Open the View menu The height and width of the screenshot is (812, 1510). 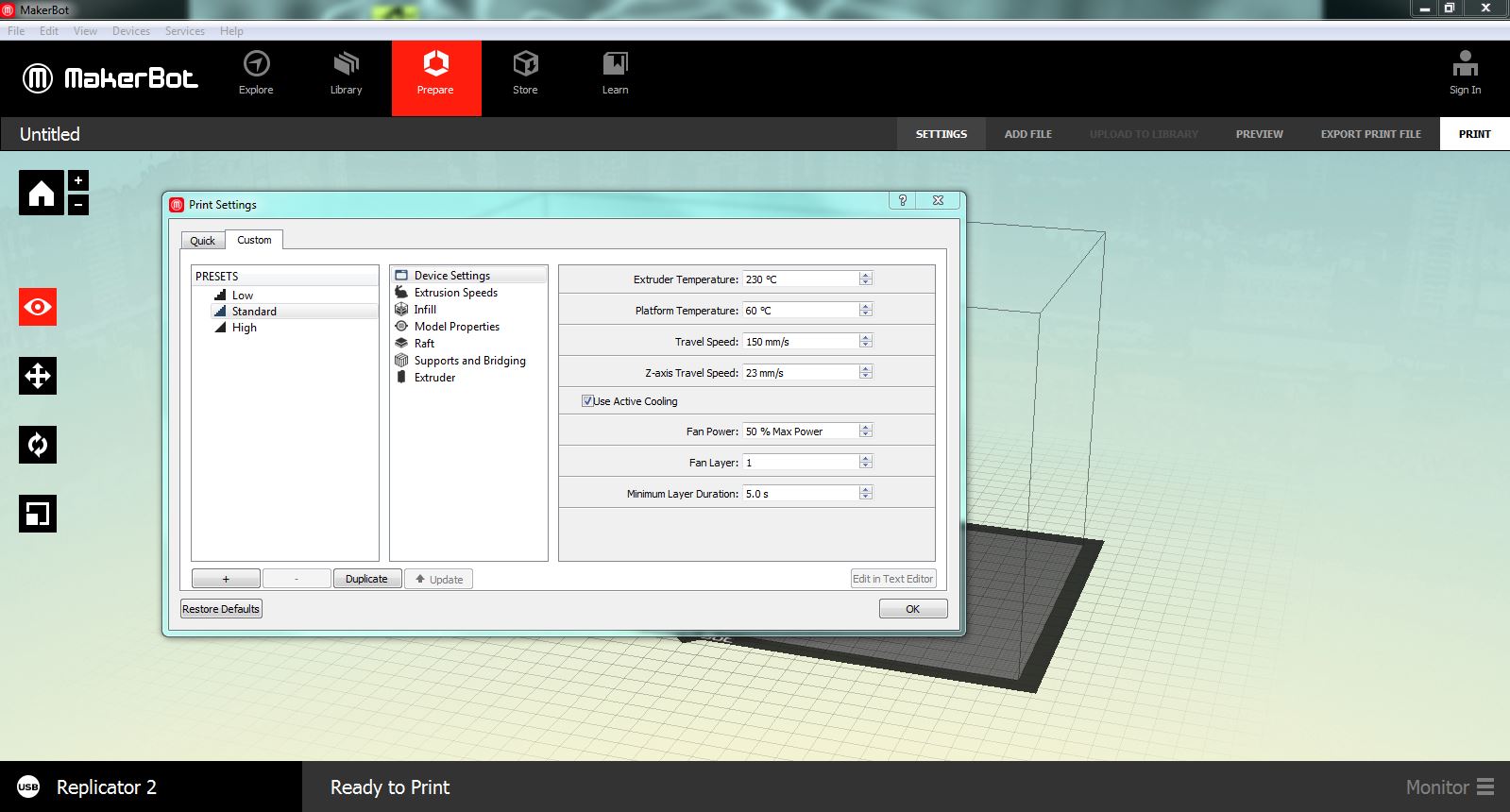click(x=85, y=31)
